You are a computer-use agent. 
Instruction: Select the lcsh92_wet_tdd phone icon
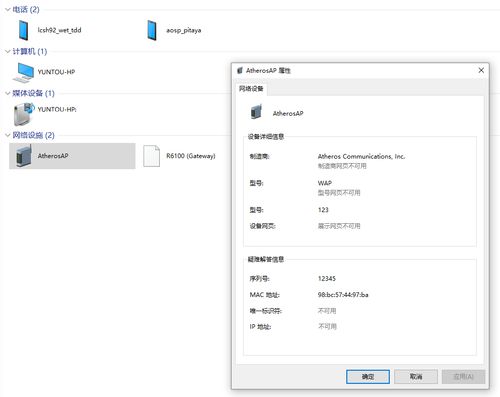(x=23, y=30)
